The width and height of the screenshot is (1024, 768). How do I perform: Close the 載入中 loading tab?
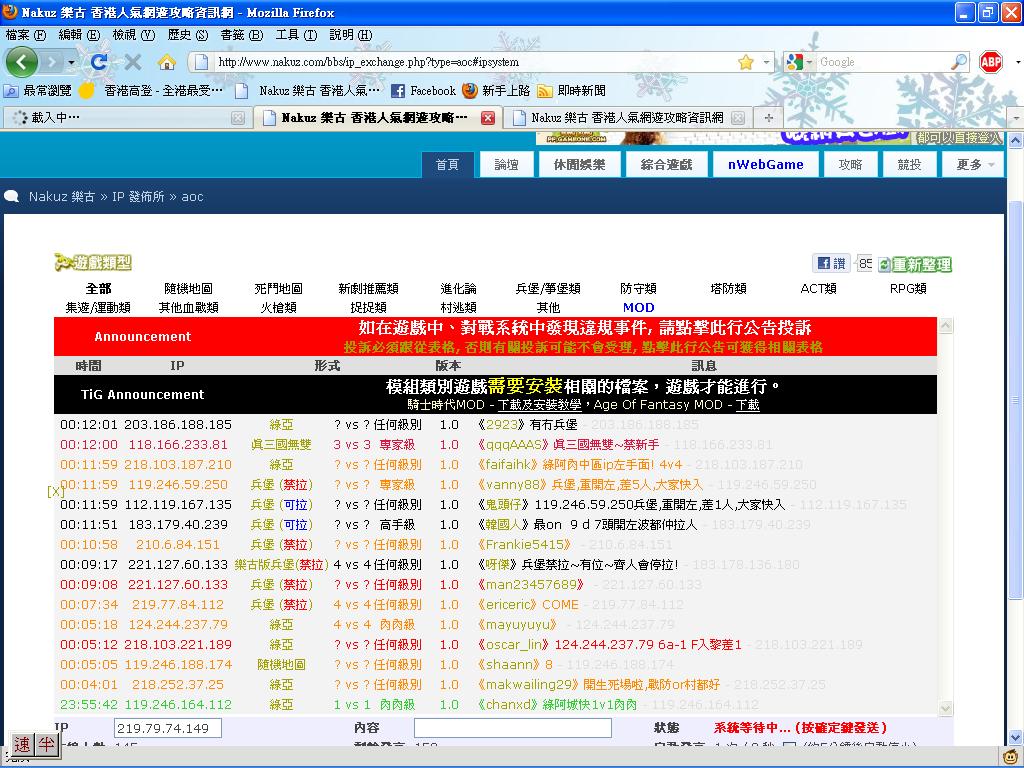tap(238, 118)
